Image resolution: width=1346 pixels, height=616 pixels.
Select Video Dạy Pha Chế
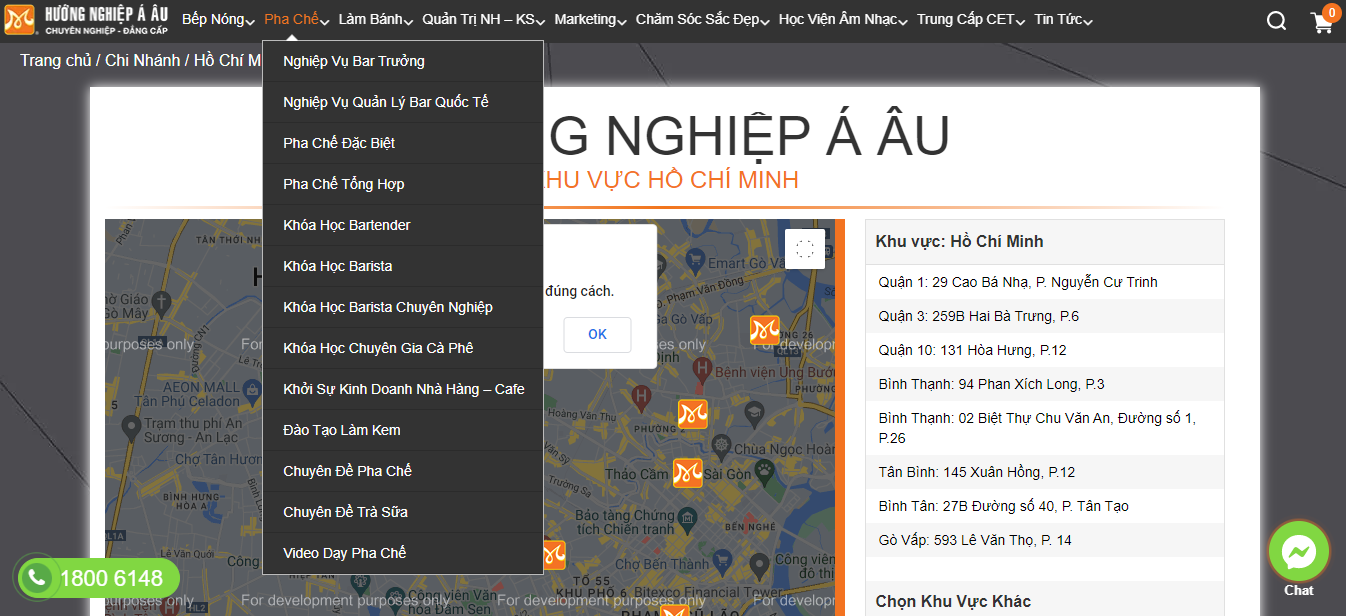click(x=403, y=553)
